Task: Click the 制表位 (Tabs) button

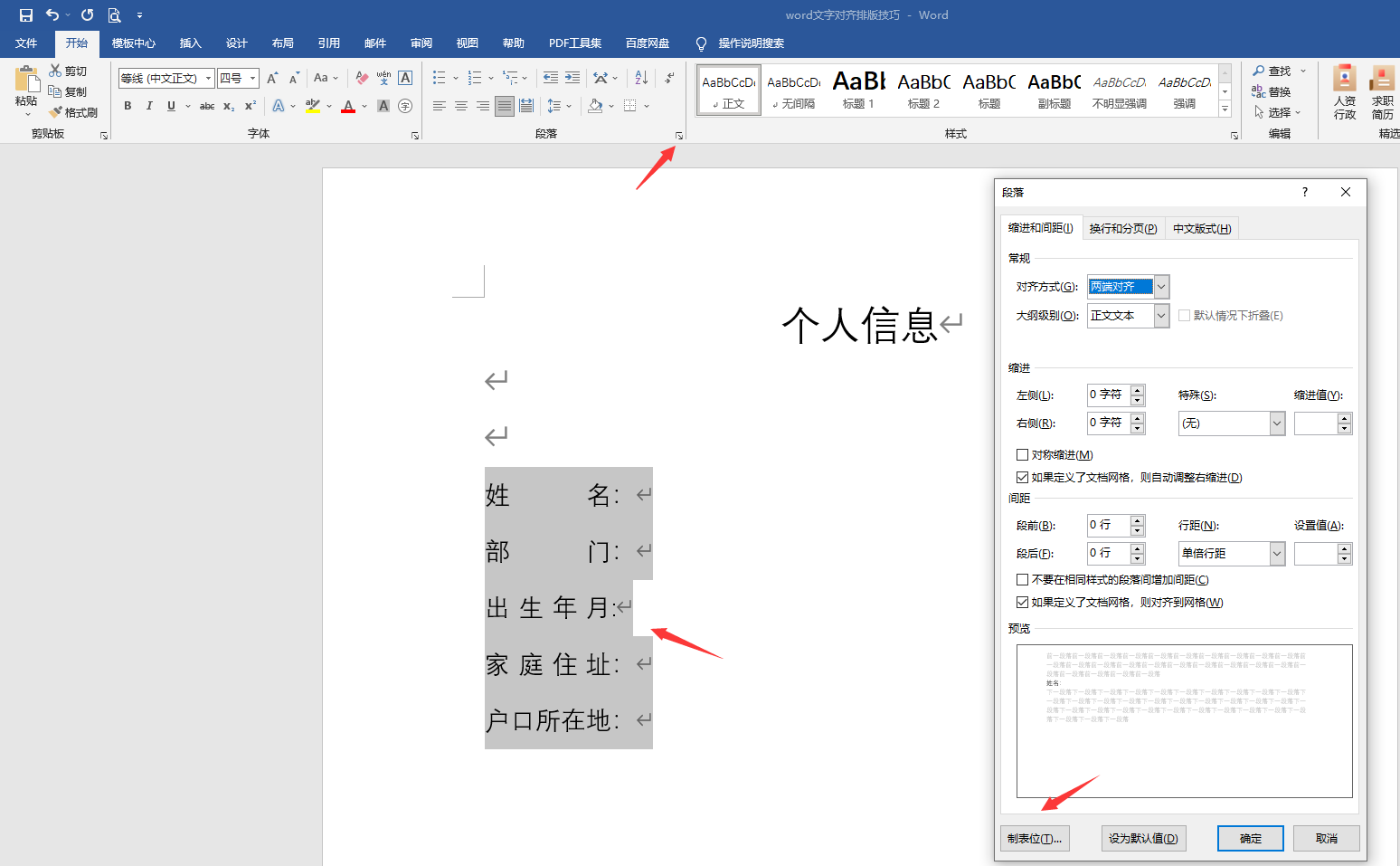Action: coord(1035,839)
